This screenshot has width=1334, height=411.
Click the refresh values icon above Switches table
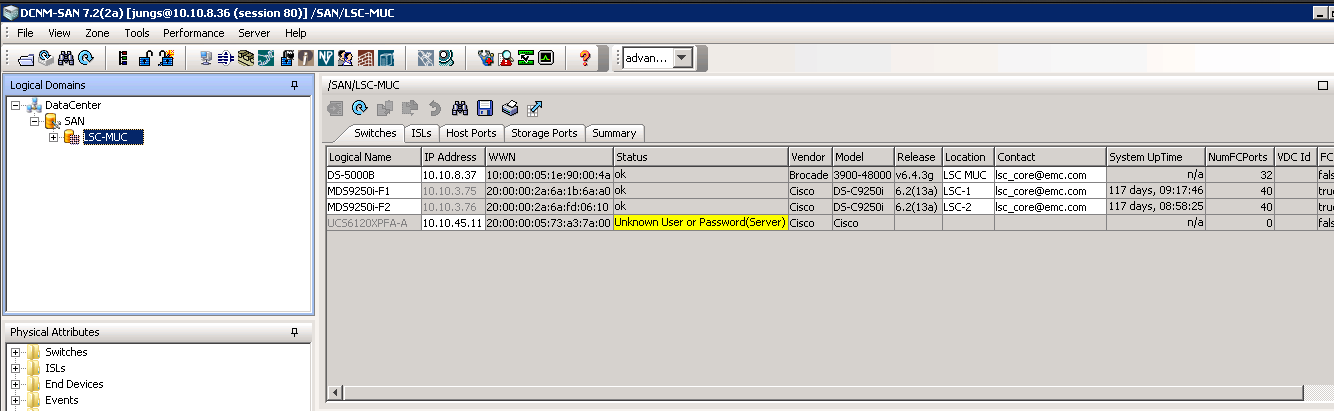coord(360,108)
